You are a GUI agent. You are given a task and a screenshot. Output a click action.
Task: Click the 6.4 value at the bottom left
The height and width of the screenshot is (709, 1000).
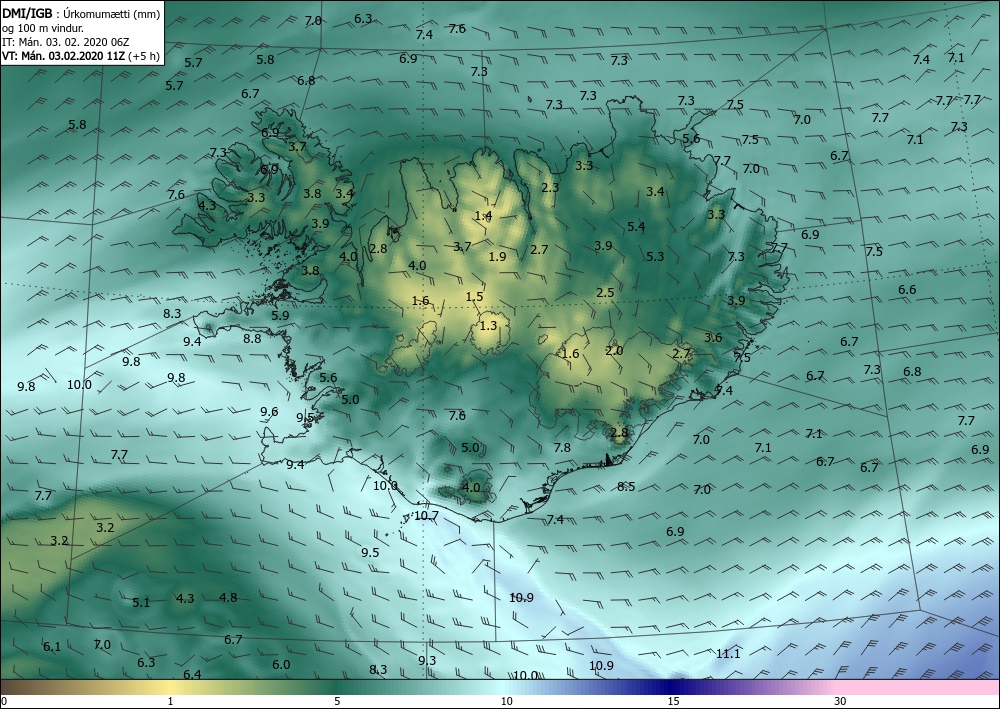pos(192,675)
